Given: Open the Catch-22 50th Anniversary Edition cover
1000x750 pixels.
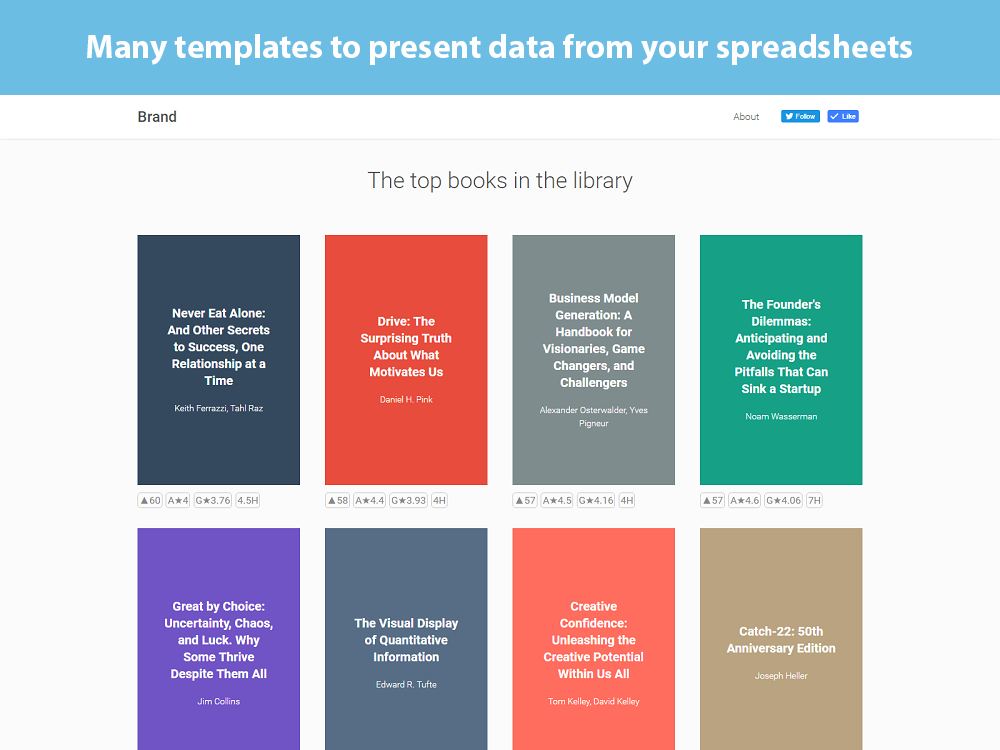Looking at the screenshot, I should [x=781, y=639].
